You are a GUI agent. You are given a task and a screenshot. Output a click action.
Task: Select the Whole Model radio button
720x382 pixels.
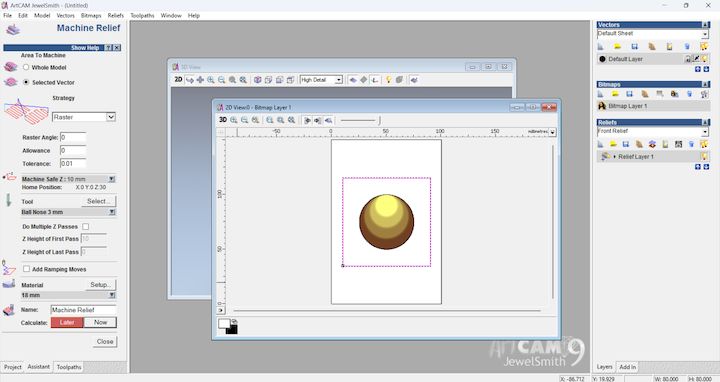point(26,67)
